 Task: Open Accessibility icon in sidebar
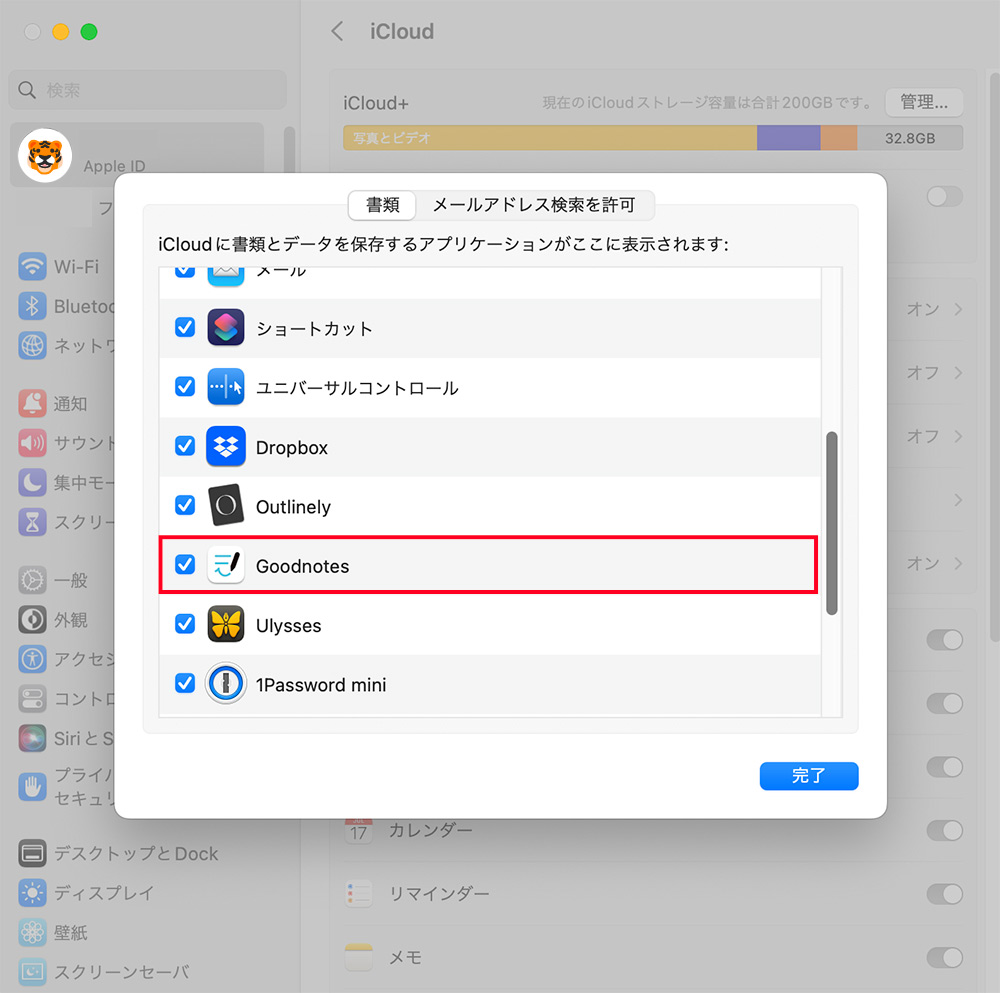tap(33, 659)
